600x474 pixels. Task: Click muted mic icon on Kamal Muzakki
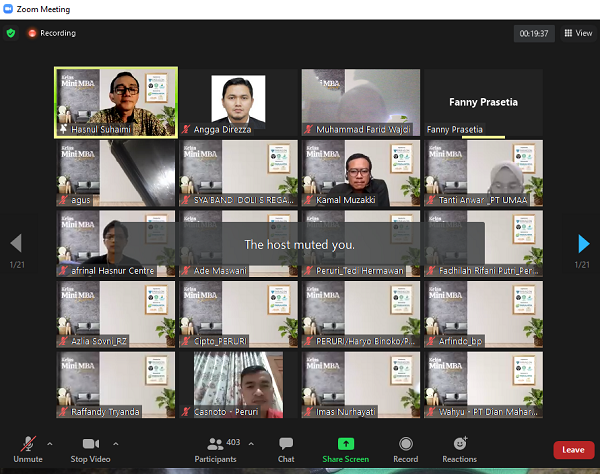tap(308, 200)
